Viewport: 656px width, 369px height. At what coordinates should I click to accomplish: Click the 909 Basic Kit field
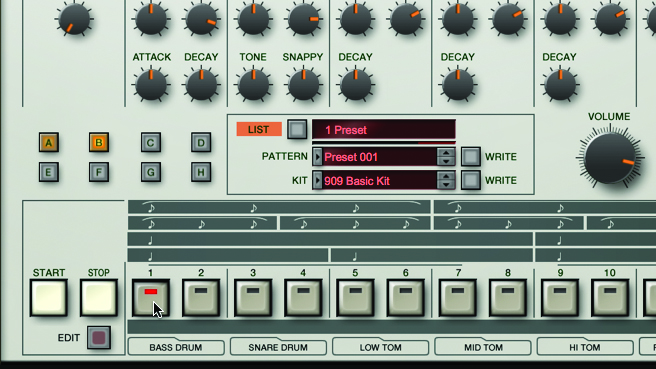pyautogui.click(x=379, y=181)
